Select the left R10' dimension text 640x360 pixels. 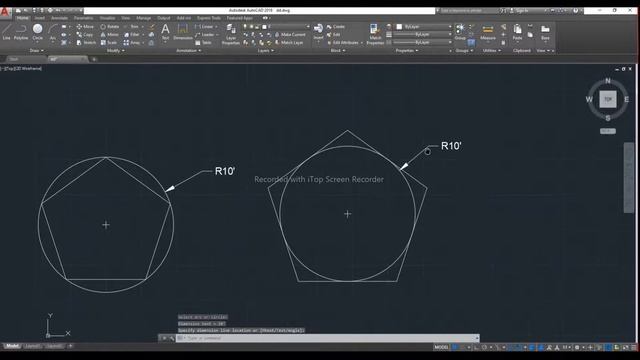click(225, 171)
